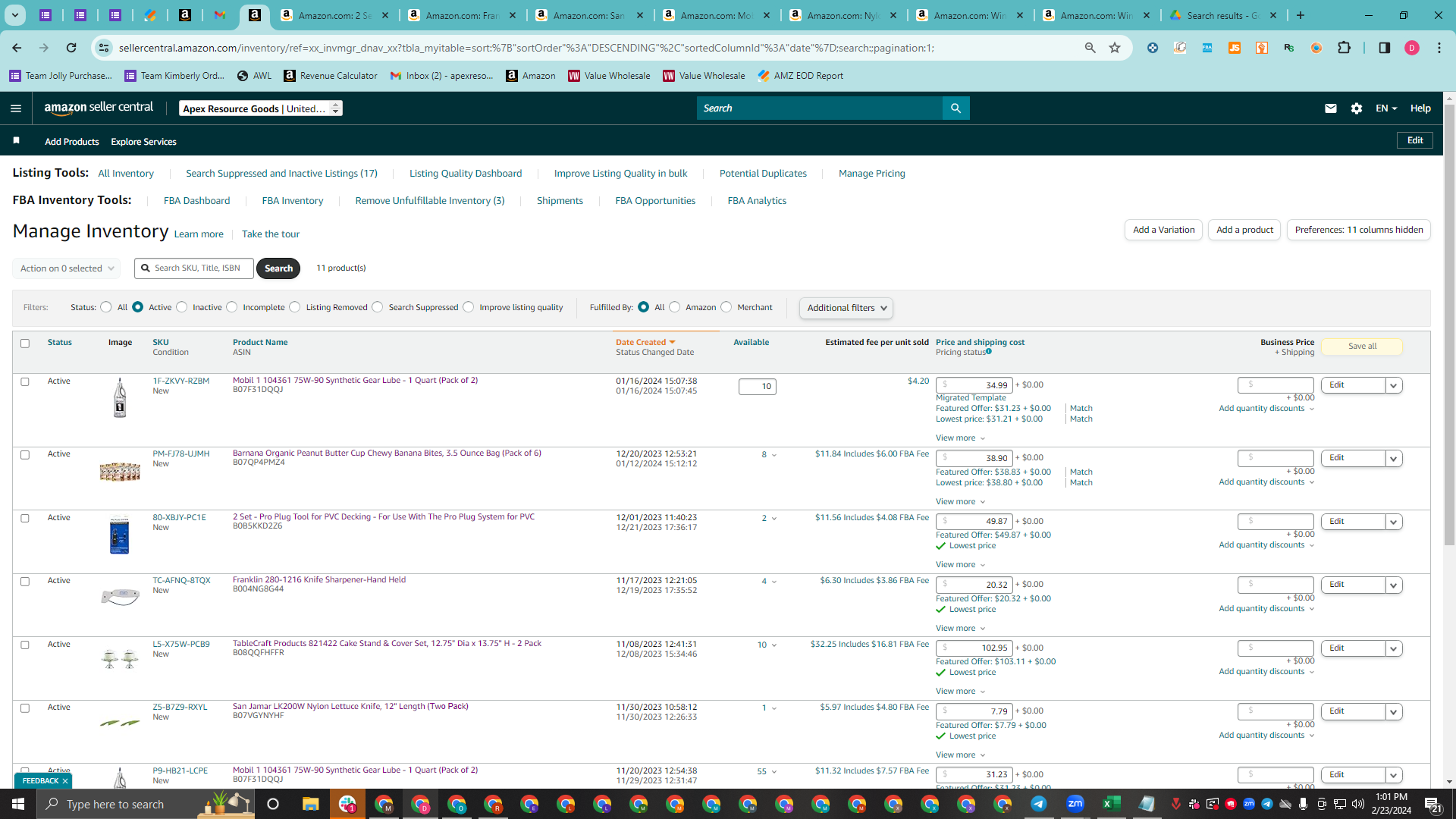Open the Edit dropdown arrow for Mobil 1 34.99 row
The height and width of the screenshot is (819, 1456).
(x=1394, y=385)
